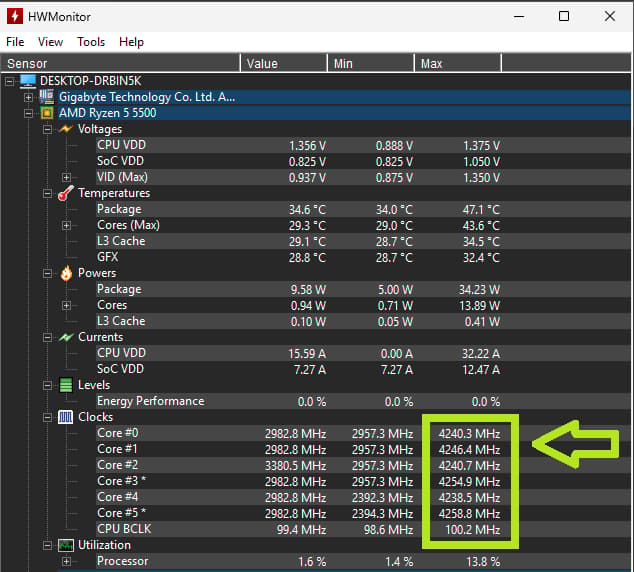Expand the Processor utilization entry
The height and width of the screenshot is (572, 634).
click(x=67, y=561)
